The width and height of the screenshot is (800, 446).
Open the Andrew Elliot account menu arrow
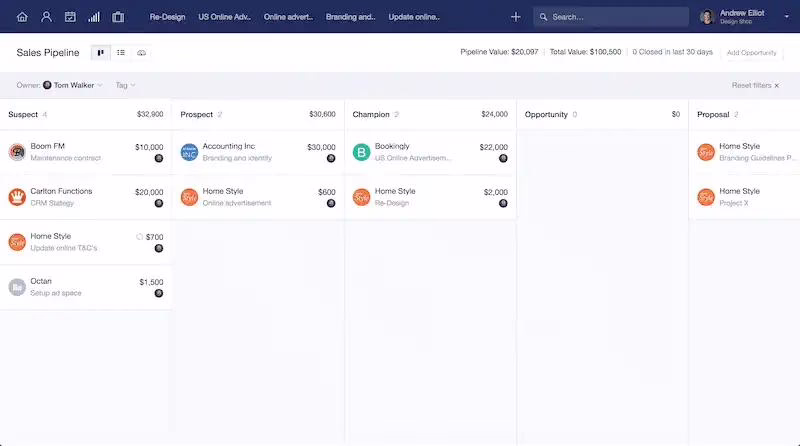786,17
